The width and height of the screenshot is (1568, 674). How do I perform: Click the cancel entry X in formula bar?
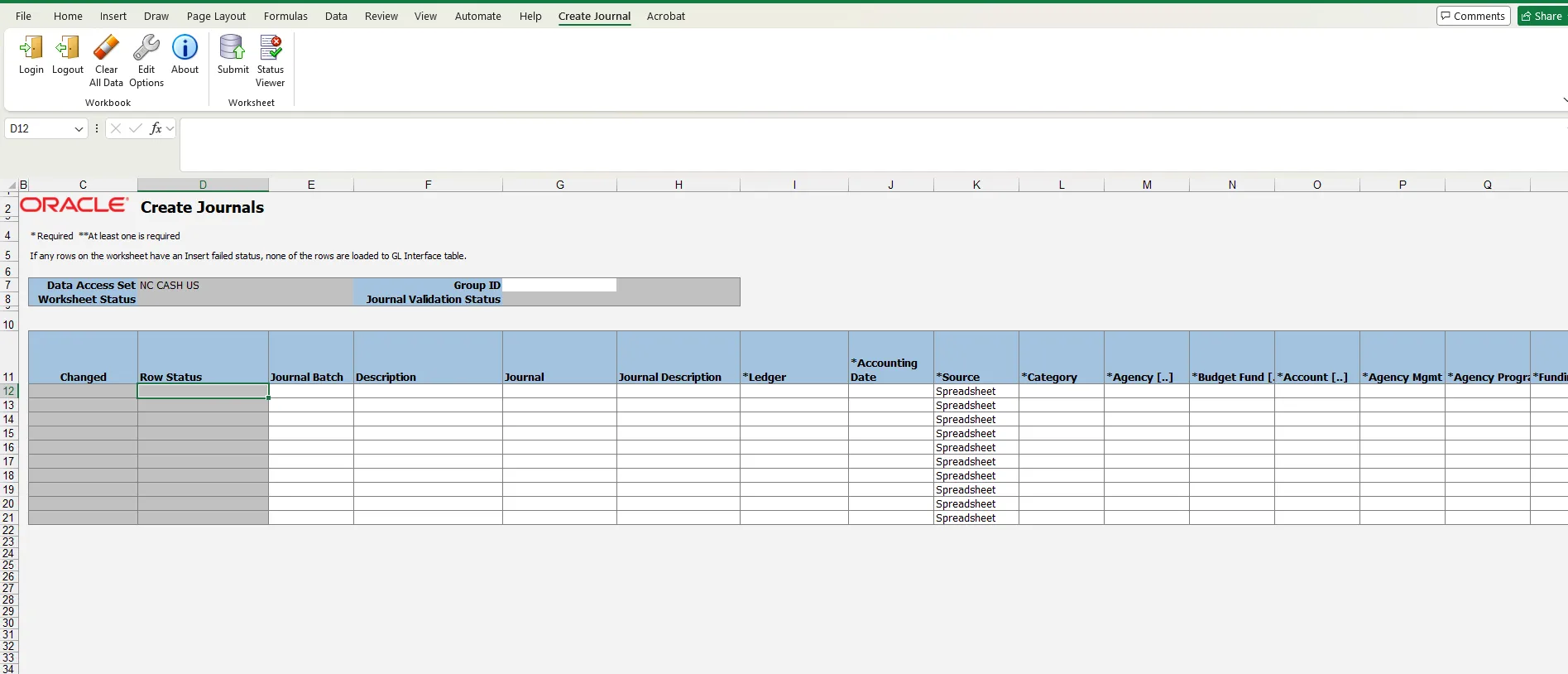pyautogui.click(x=116, y=128)
